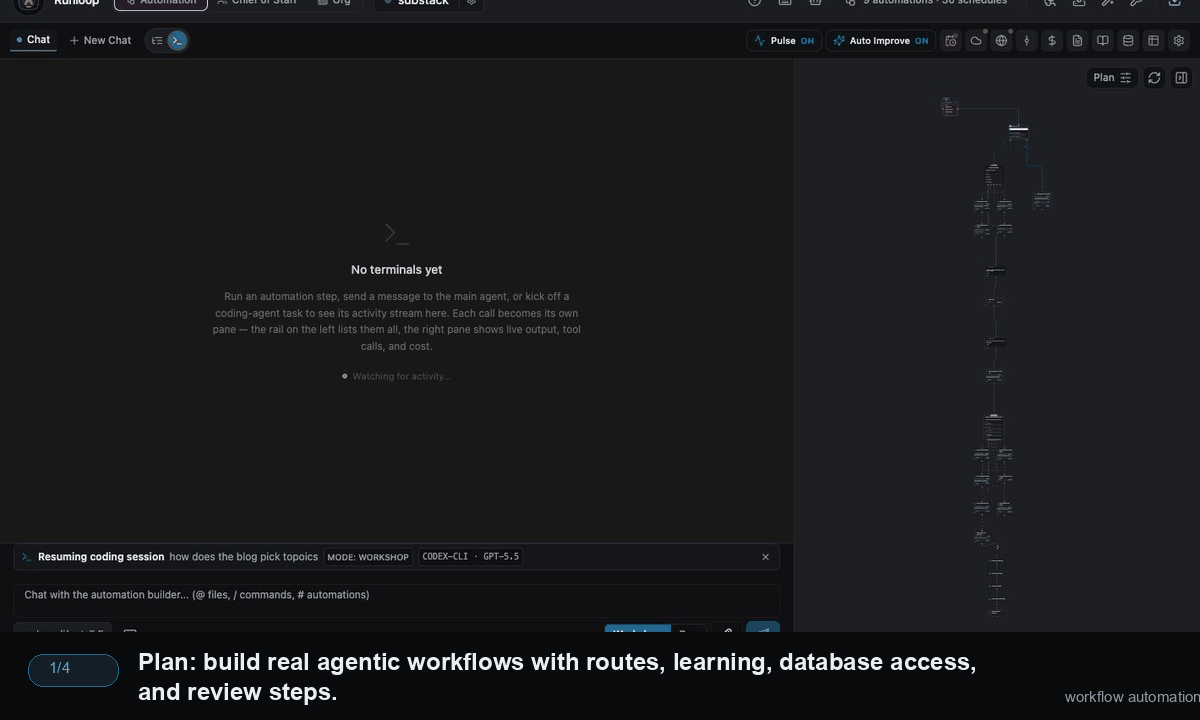Dismiss the Resuming coding session banner

[766, 557]
